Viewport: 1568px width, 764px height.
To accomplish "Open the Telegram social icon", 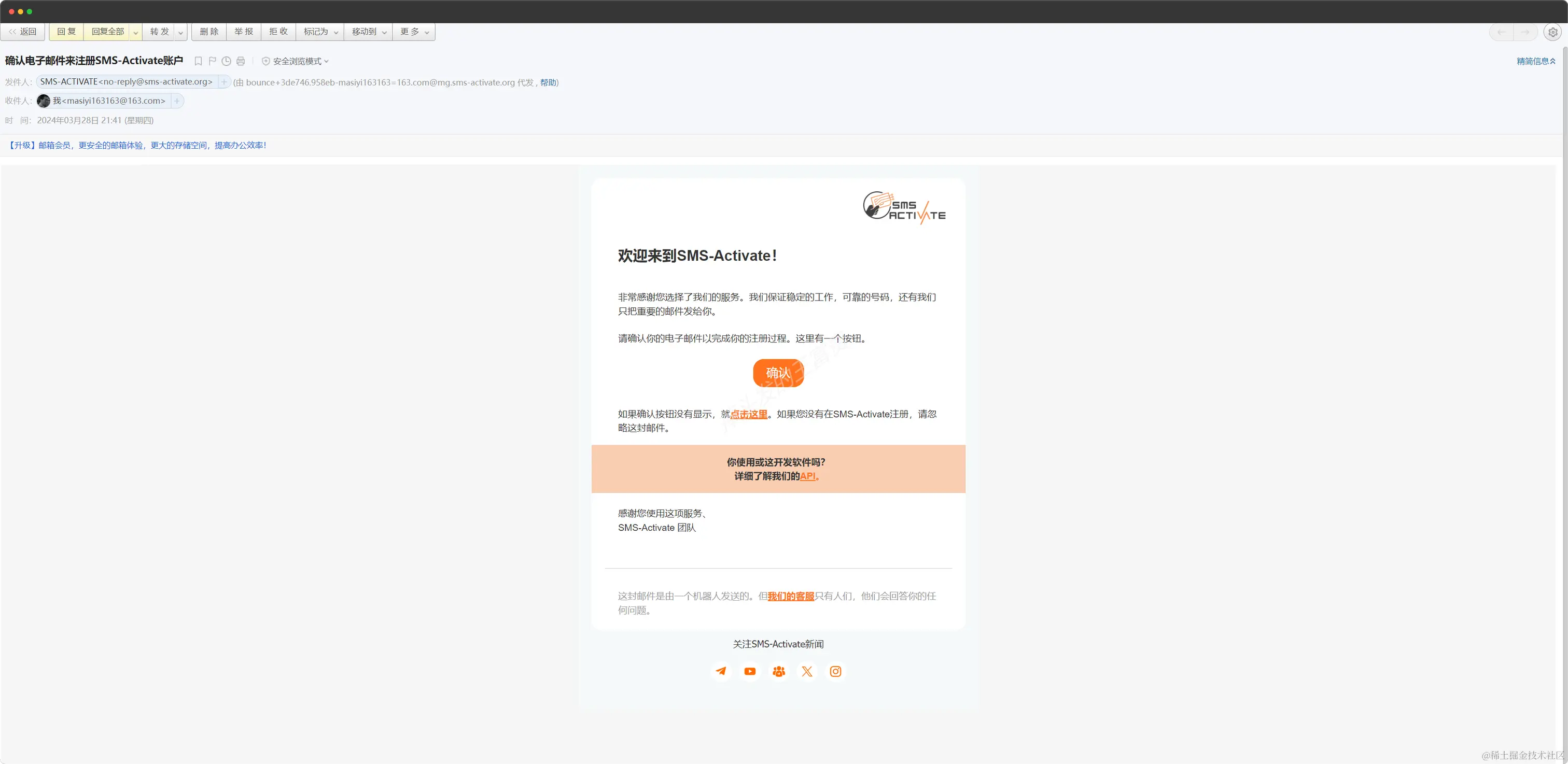I will coord(721,672).
